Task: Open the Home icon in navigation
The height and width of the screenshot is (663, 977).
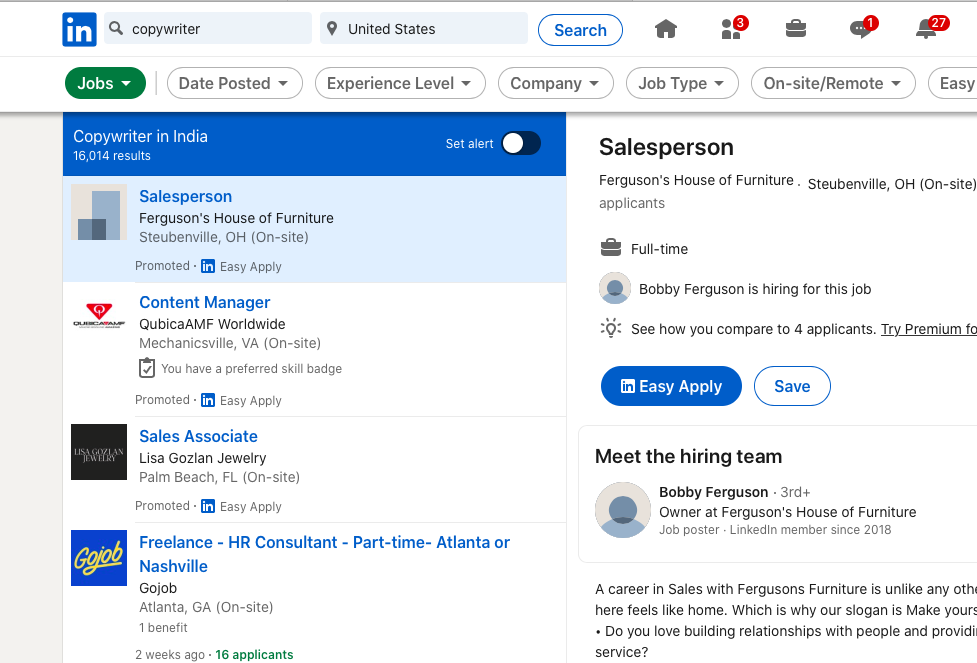Action: pyautogui.click(x=665, y=29)
